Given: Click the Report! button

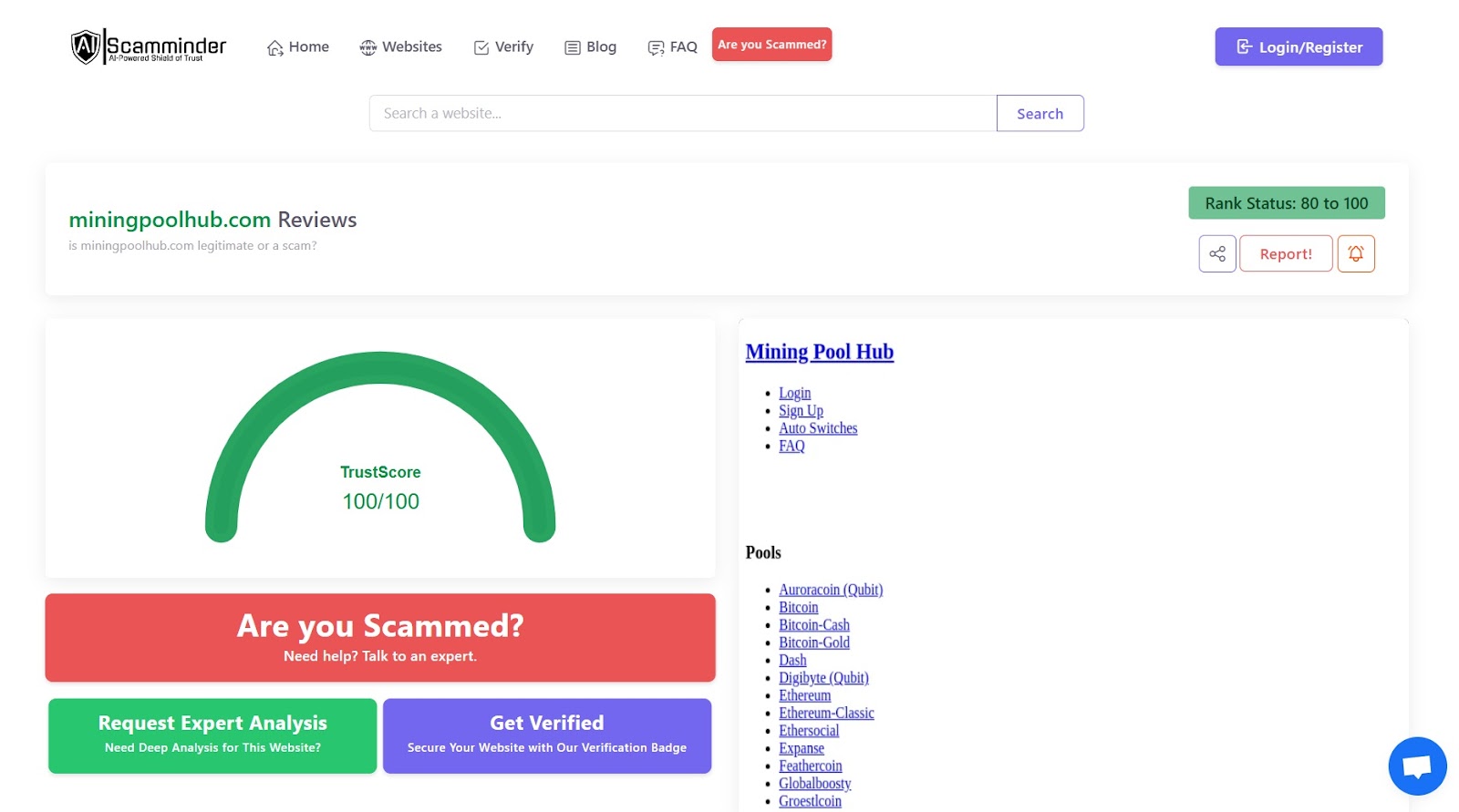Looking at the screenshot, I should click(1286, 253).
